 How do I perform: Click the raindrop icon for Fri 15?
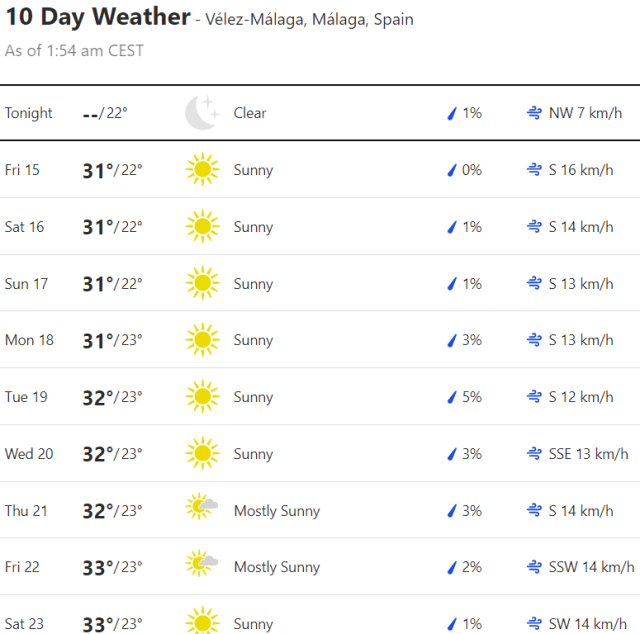[452, 170]
